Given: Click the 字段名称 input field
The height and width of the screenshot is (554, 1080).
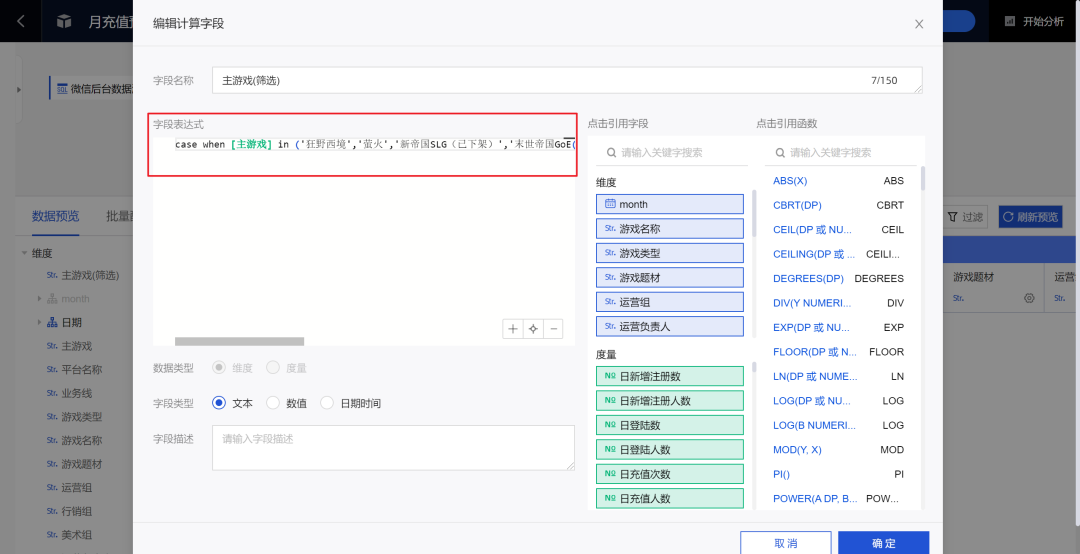Looking at the screenshot, I should click(x=567, y=81).
